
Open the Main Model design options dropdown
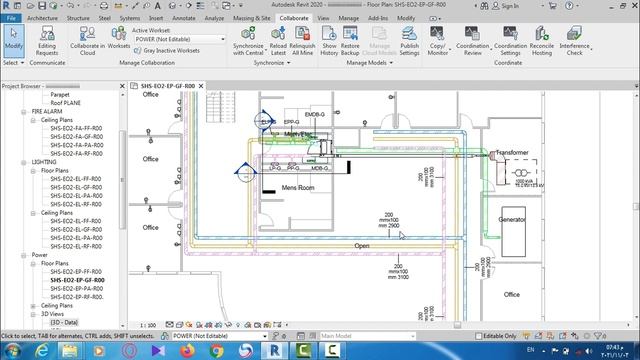413,336
